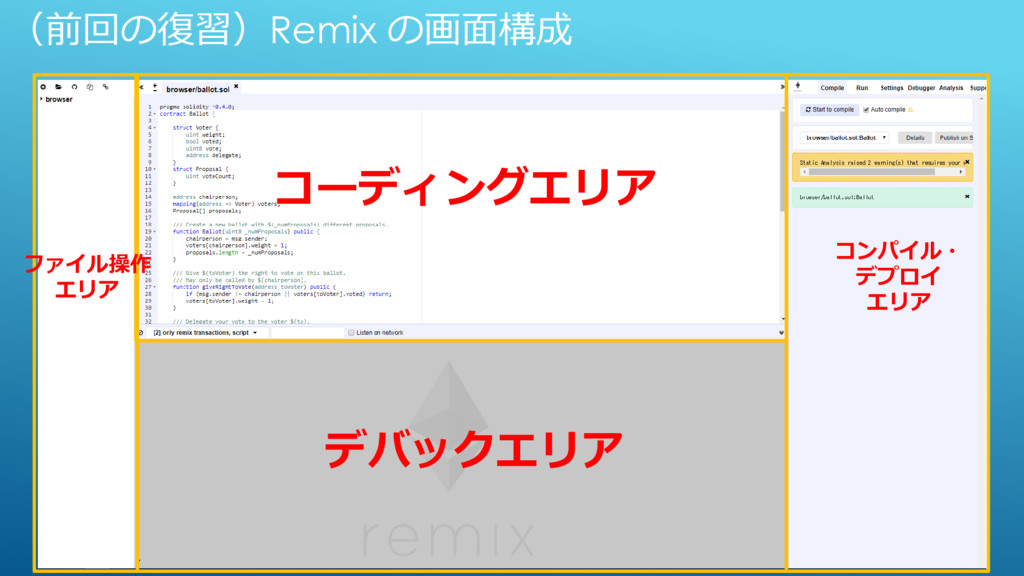Click the warning box horizontal scrollbar
The width and height of the screenshot is (1024, 576).
point(871,172)
